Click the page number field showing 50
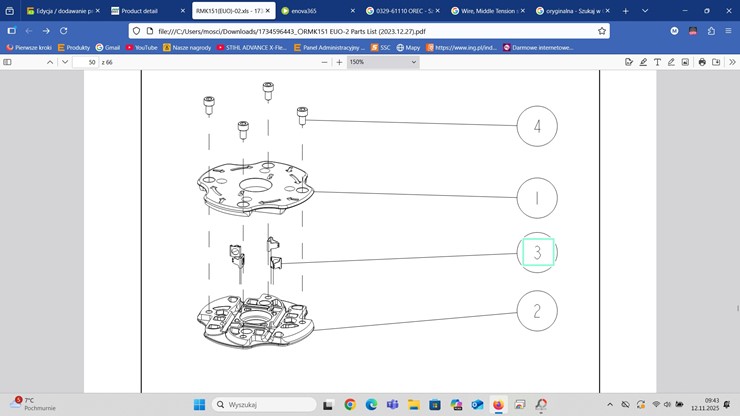 (x=85, y=62)
